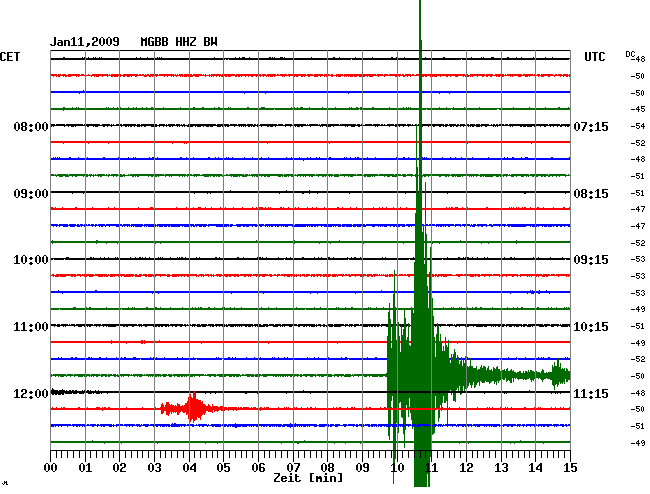The height and width of the screenshot is (494, 650).
Task: Click the BW network label
Action: point(210,42)
